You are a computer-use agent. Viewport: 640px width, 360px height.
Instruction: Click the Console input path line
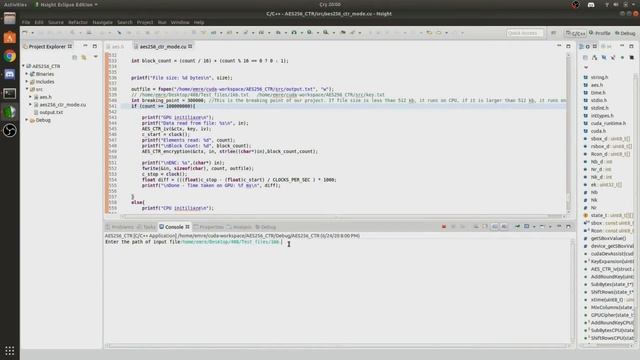[193, 242]
